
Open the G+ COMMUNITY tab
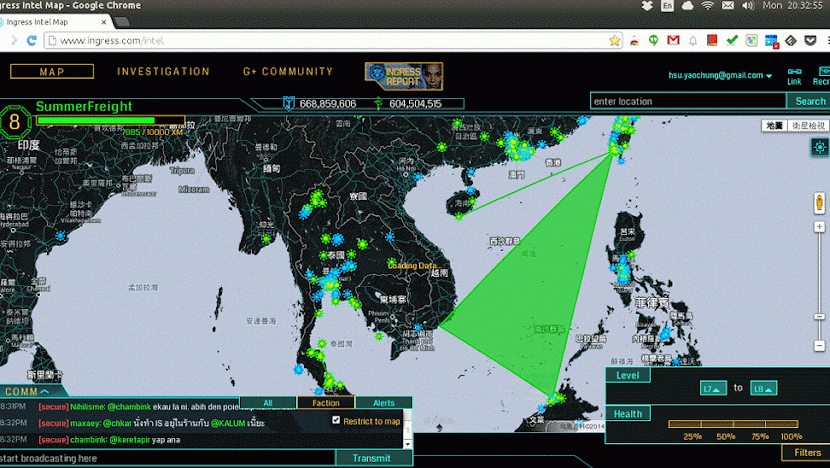(x=288, y=71)
